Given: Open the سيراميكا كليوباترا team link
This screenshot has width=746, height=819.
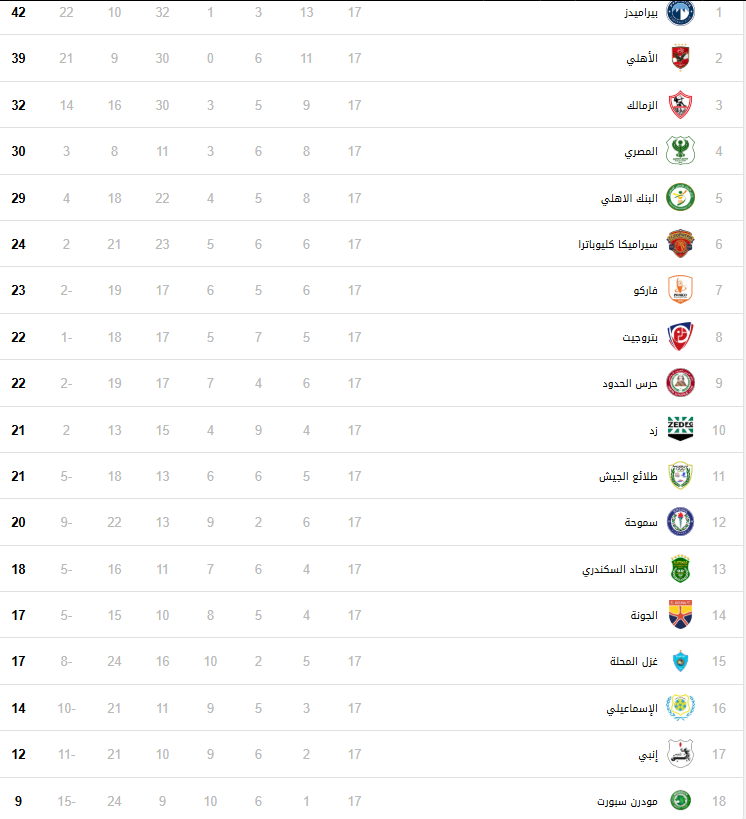Looking at the screenshot, I should [618, 244].
